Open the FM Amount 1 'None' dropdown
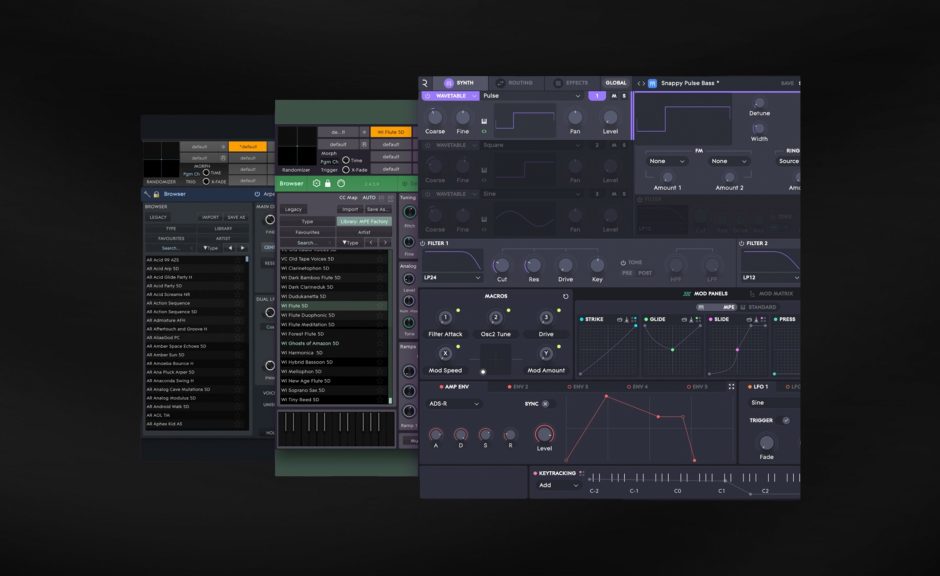This screenshot has width=940, height=576. click(x=665, y=160)
